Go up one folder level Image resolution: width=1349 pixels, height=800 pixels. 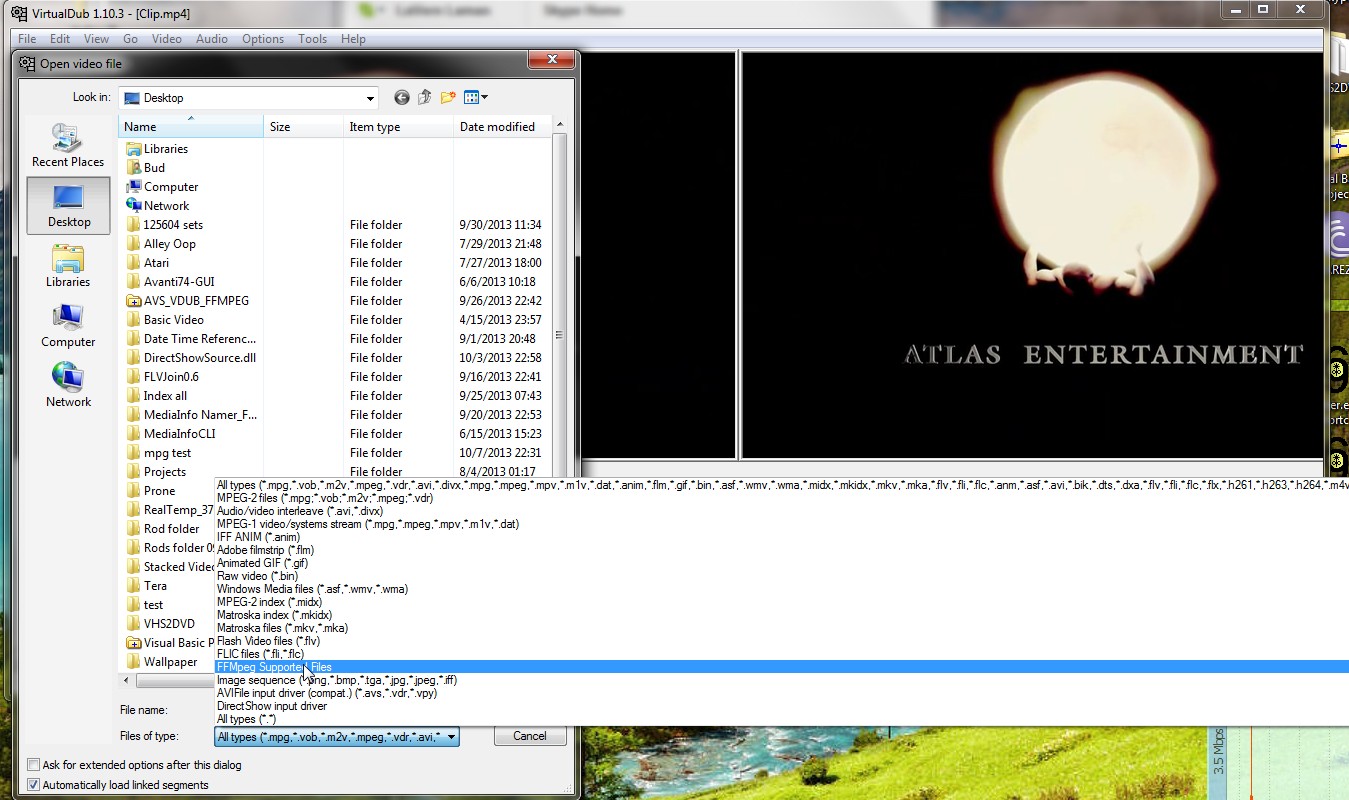point(424,97)
